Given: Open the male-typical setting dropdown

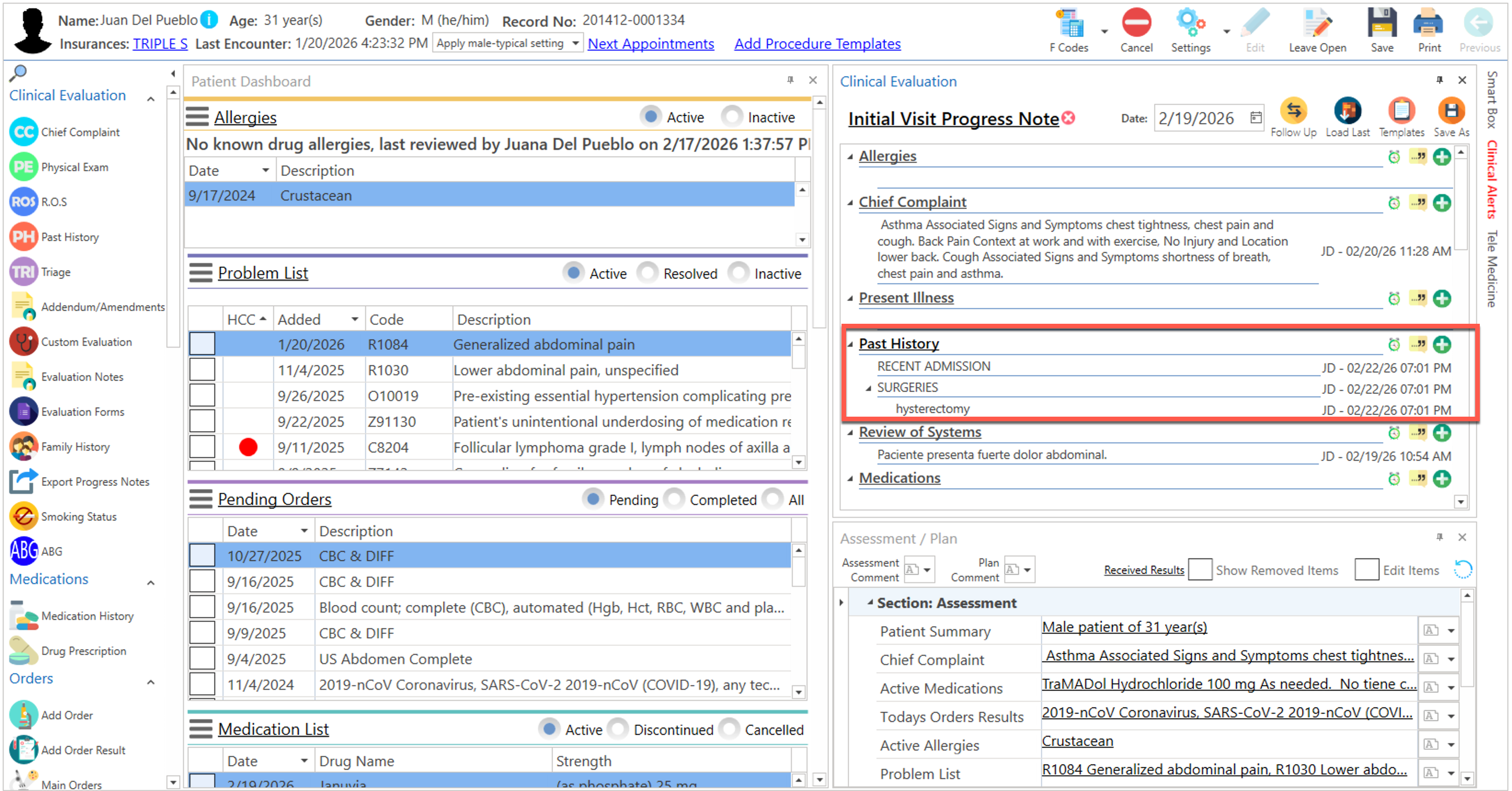Looking at the screenshot, I should coord(575,43).
